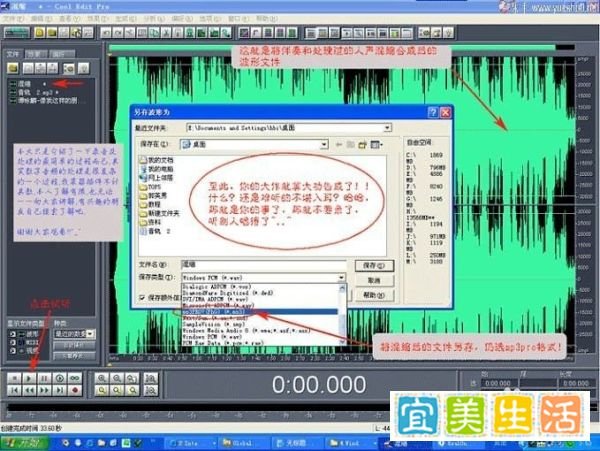This screenshot has width=600, height=451.
Task: Click the selection Begin time field showing 0:00.000
Action: pos(498,383)
